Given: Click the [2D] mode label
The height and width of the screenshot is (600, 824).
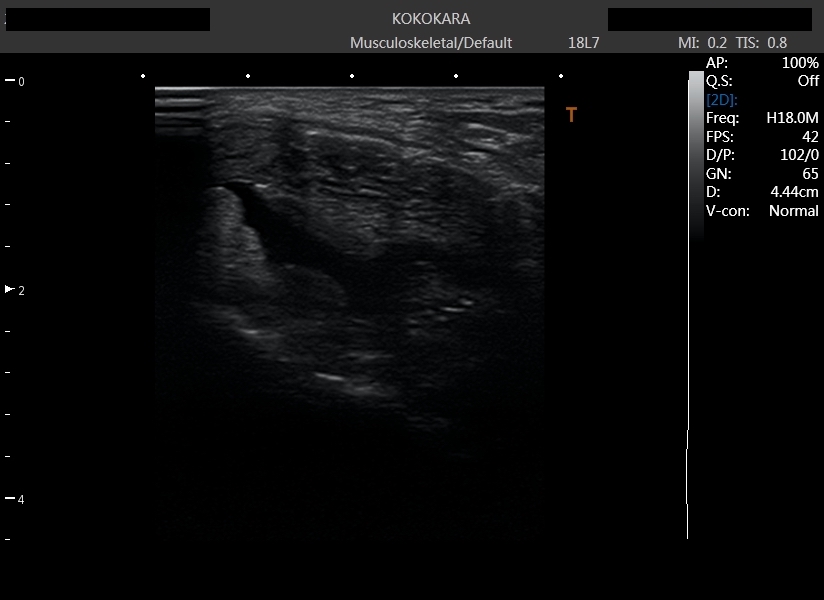Looking at the screenshot, I should pos(722,100).
